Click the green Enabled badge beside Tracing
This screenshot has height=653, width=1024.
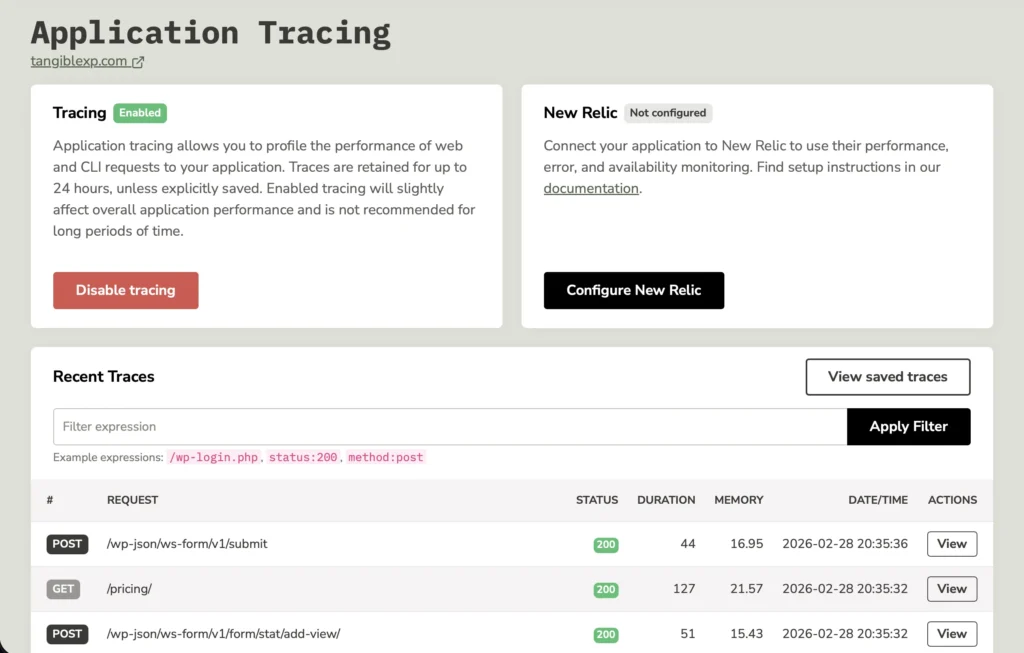click(139, 113)
